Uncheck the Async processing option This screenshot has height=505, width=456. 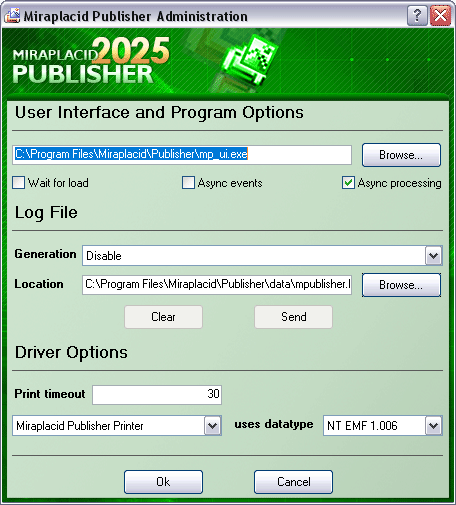click(348, 183)
